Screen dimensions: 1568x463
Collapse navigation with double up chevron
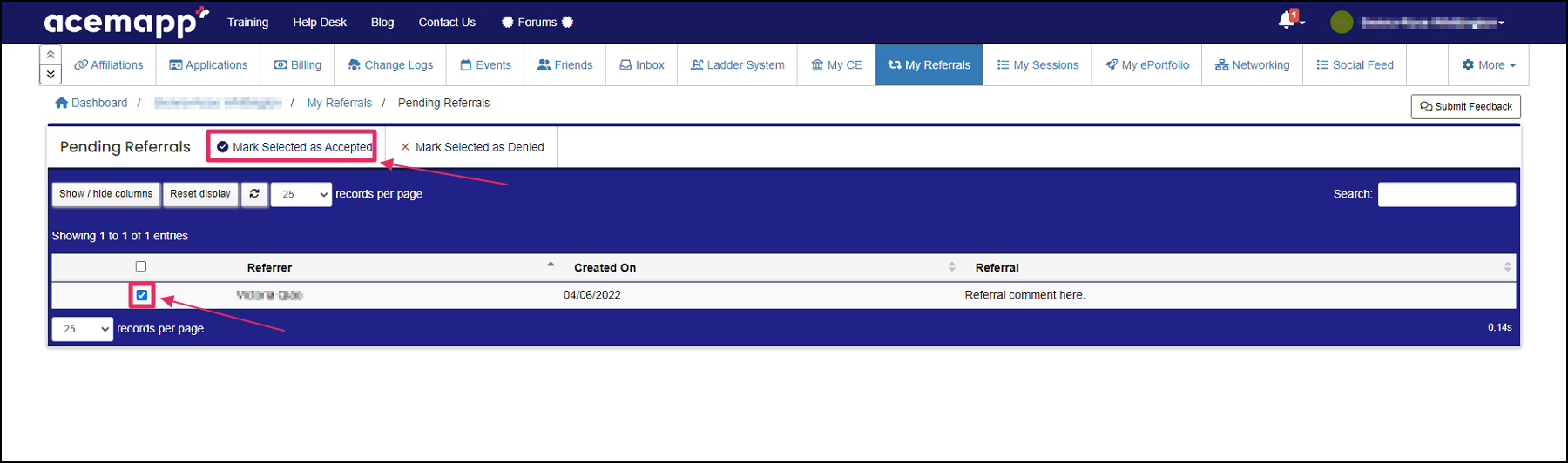51,54
